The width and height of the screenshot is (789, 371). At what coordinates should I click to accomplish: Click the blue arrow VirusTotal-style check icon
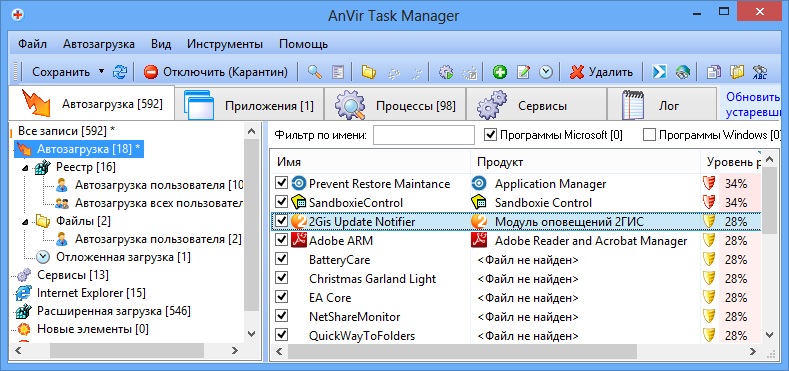[659, 72]
